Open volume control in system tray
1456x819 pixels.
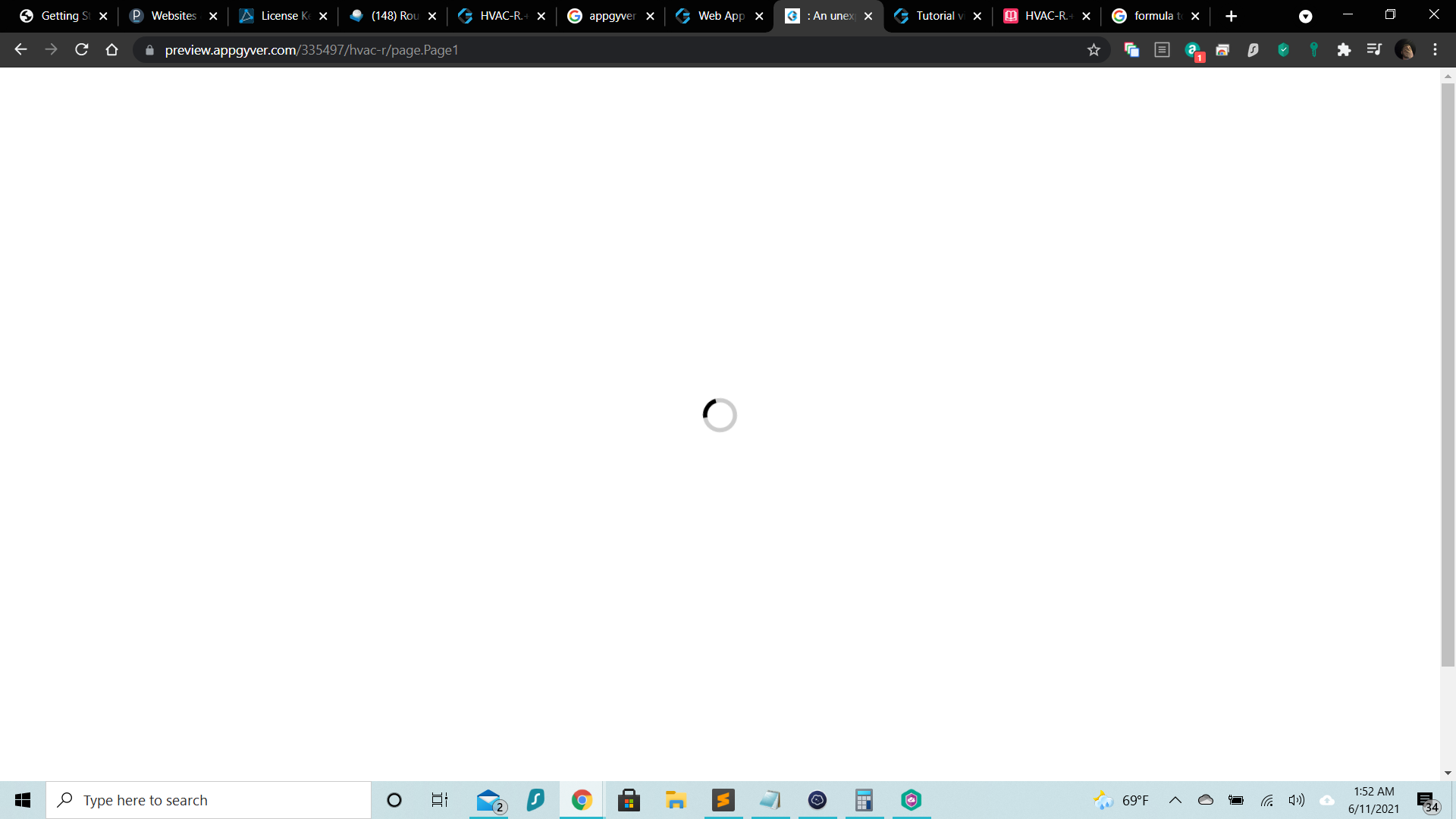click(1297, 800)
